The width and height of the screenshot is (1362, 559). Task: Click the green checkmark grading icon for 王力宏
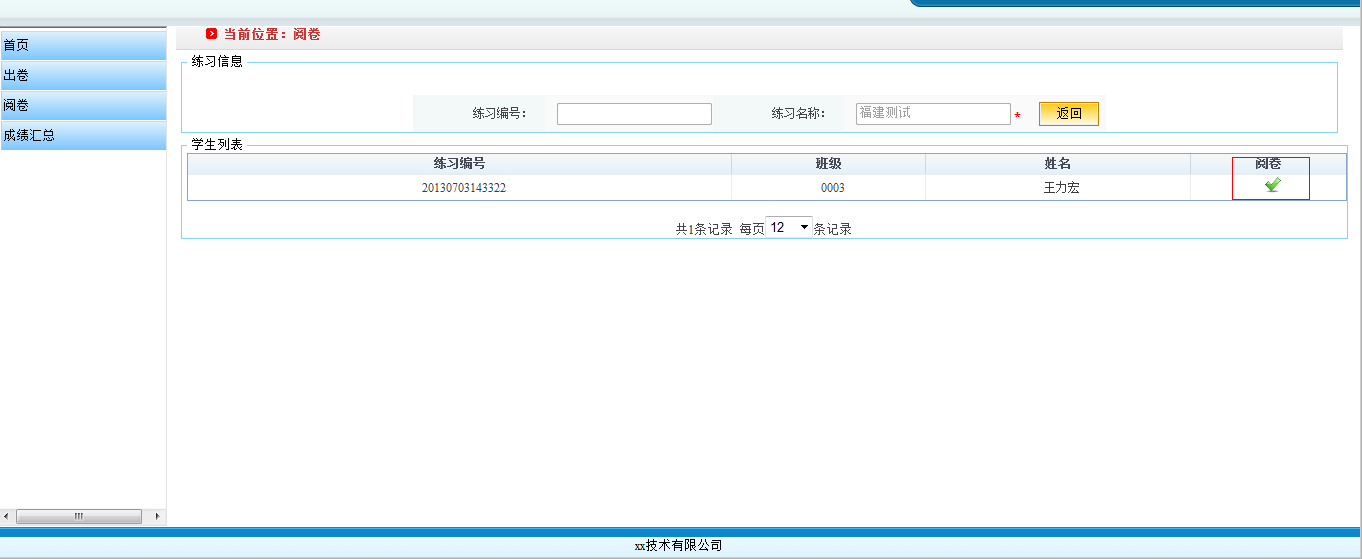pyautogui.click(x=1272, y=185)
